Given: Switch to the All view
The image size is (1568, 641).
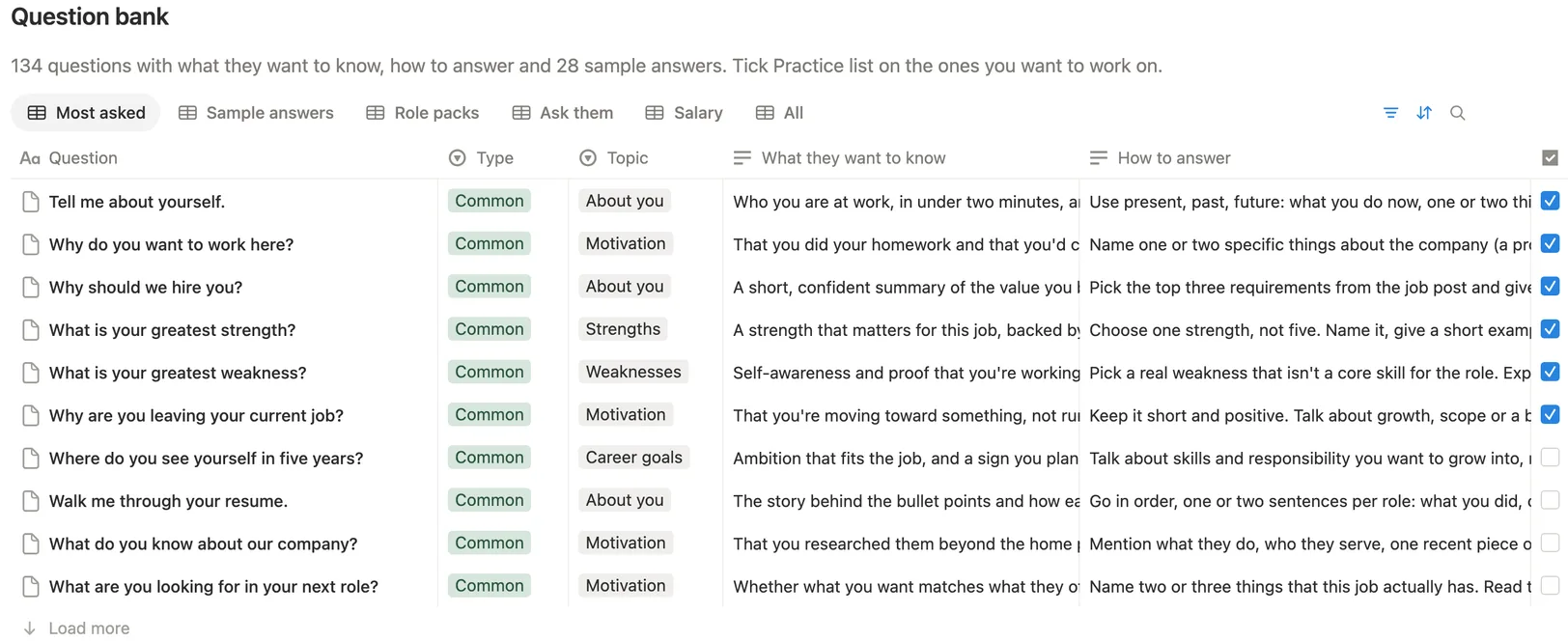Looking at the screenshot, I should [x=780, y=113].
